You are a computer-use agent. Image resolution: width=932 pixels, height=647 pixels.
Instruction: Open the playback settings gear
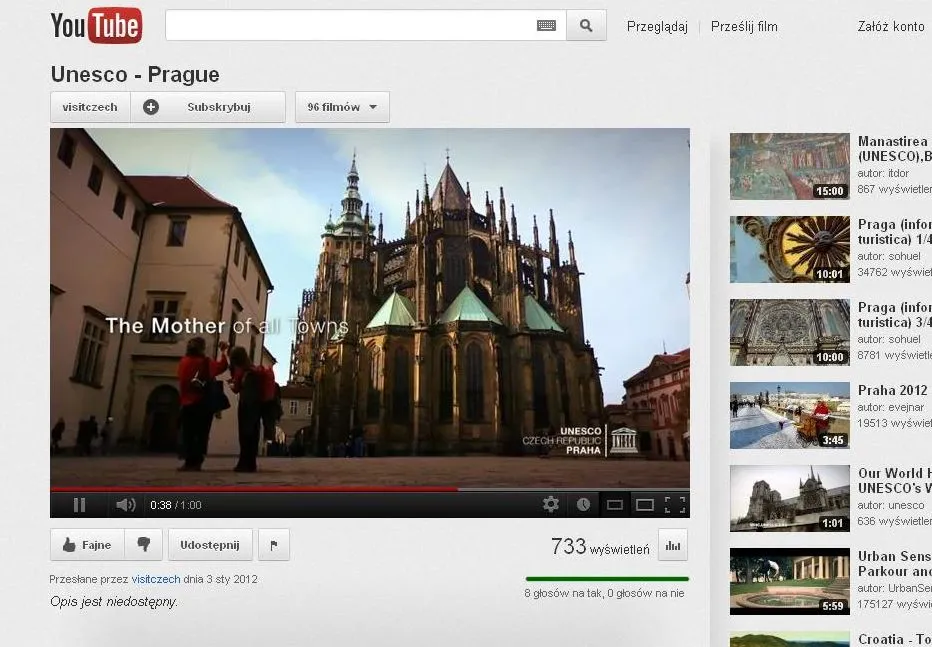pos(548,505)
